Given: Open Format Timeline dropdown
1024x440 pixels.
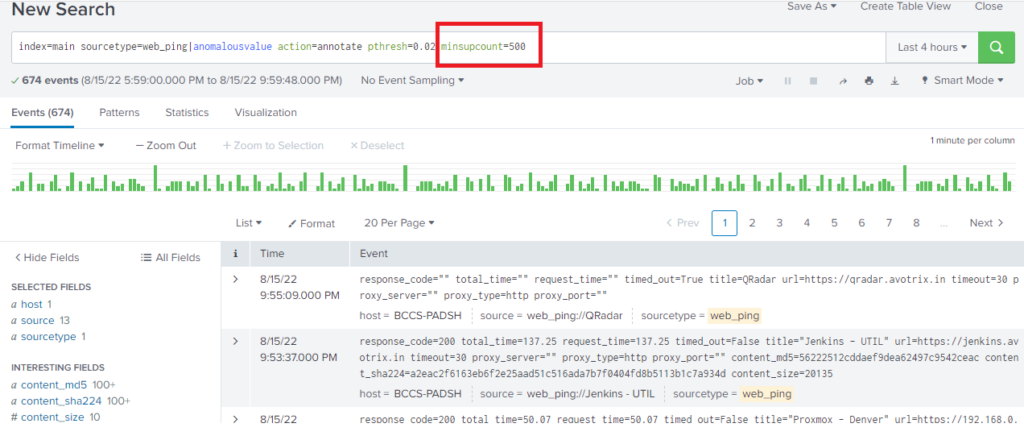Looking at the screenshot, I should pyautogui.click(x=60, y=146).
